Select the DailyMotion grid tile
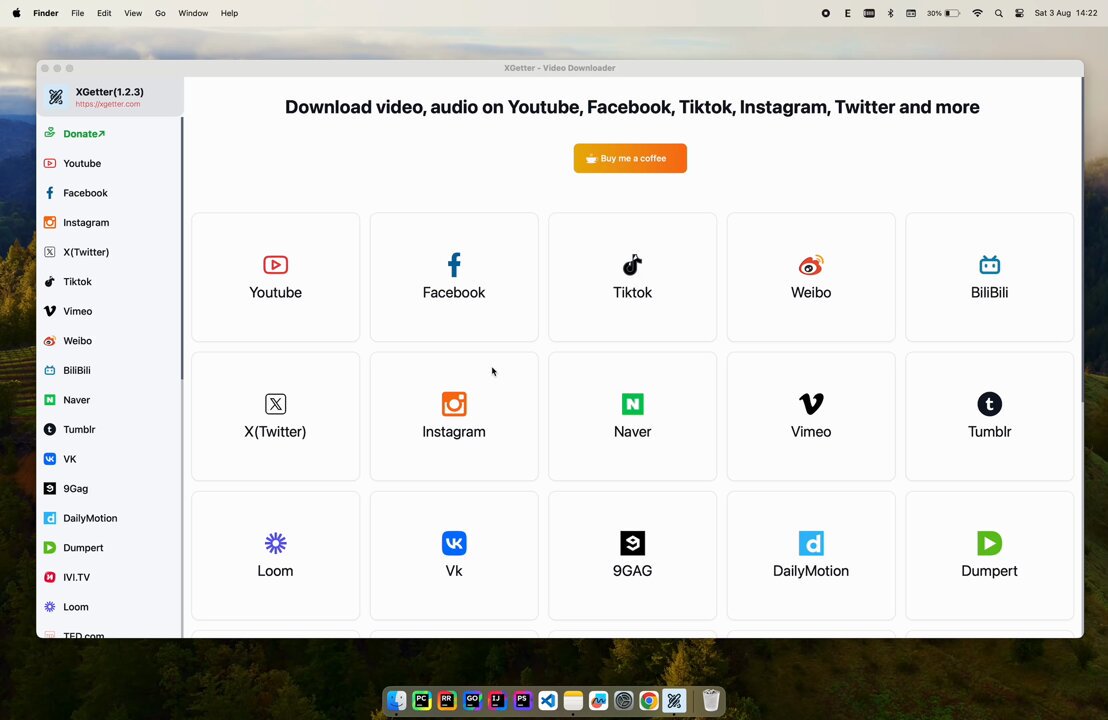 click(810, 555)
